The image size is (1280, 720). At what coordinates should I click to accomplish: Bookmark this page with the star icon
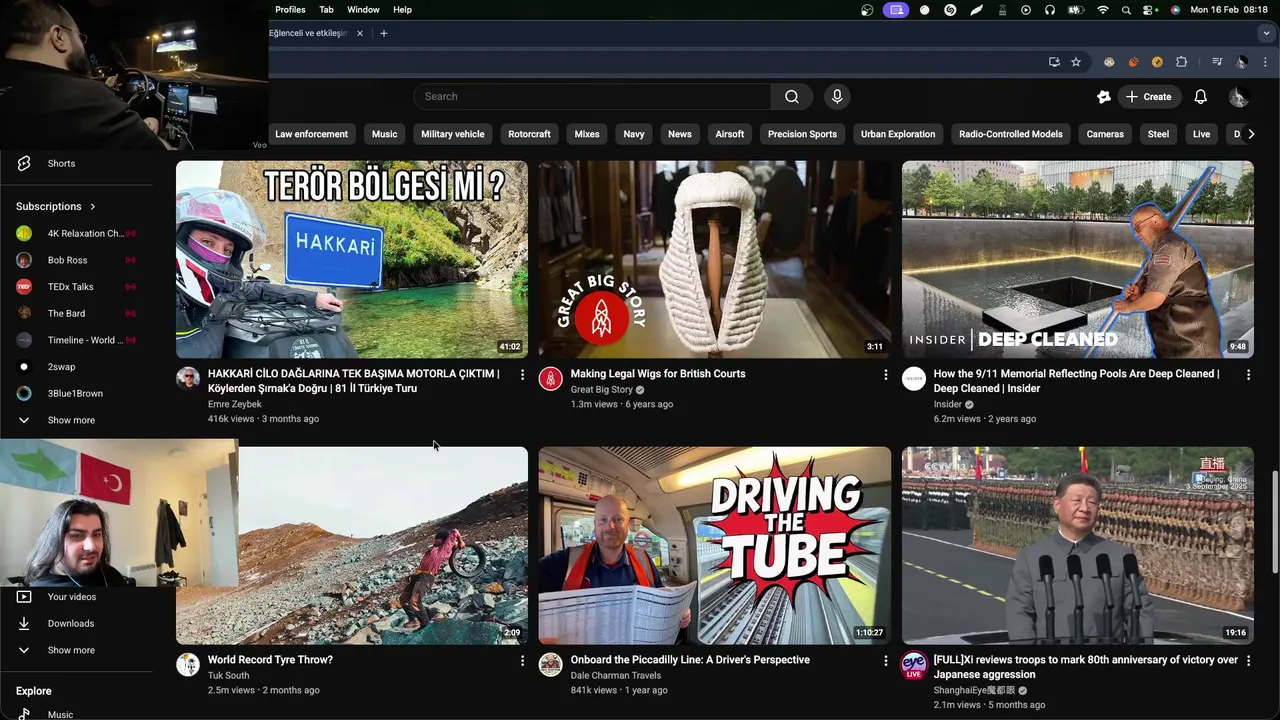coord(1076,62)
